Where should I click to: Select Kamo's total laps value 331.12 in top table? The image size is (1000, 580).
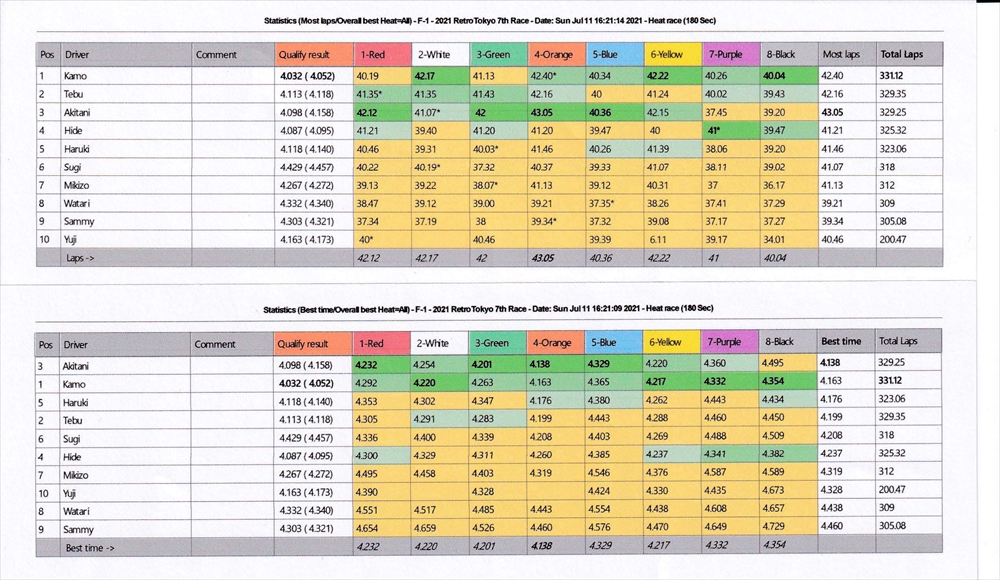[894, 76]
